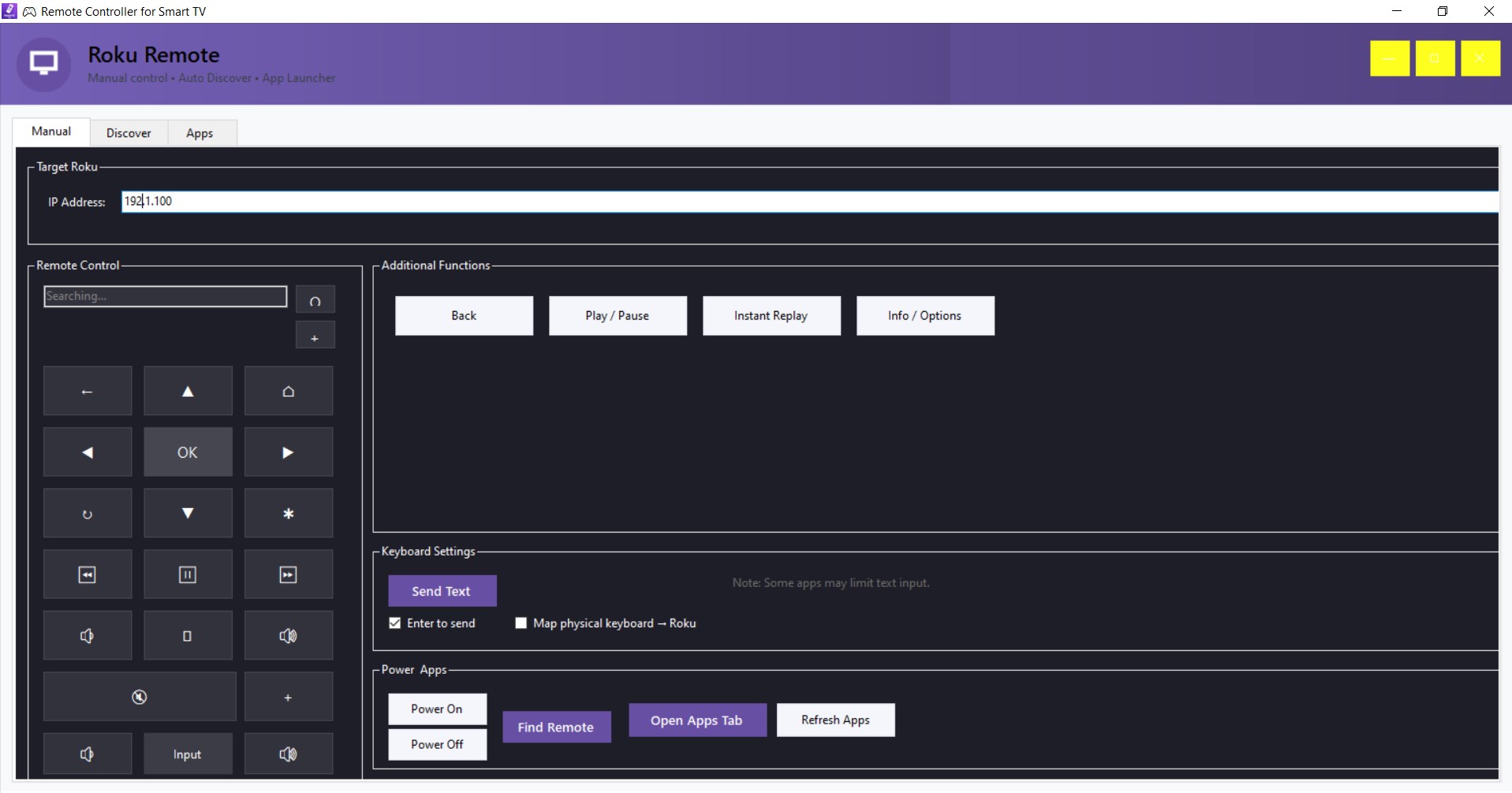This screenshot has width=1512, height=793.
Task: Click the pause icon
Action: coord(188,574)
